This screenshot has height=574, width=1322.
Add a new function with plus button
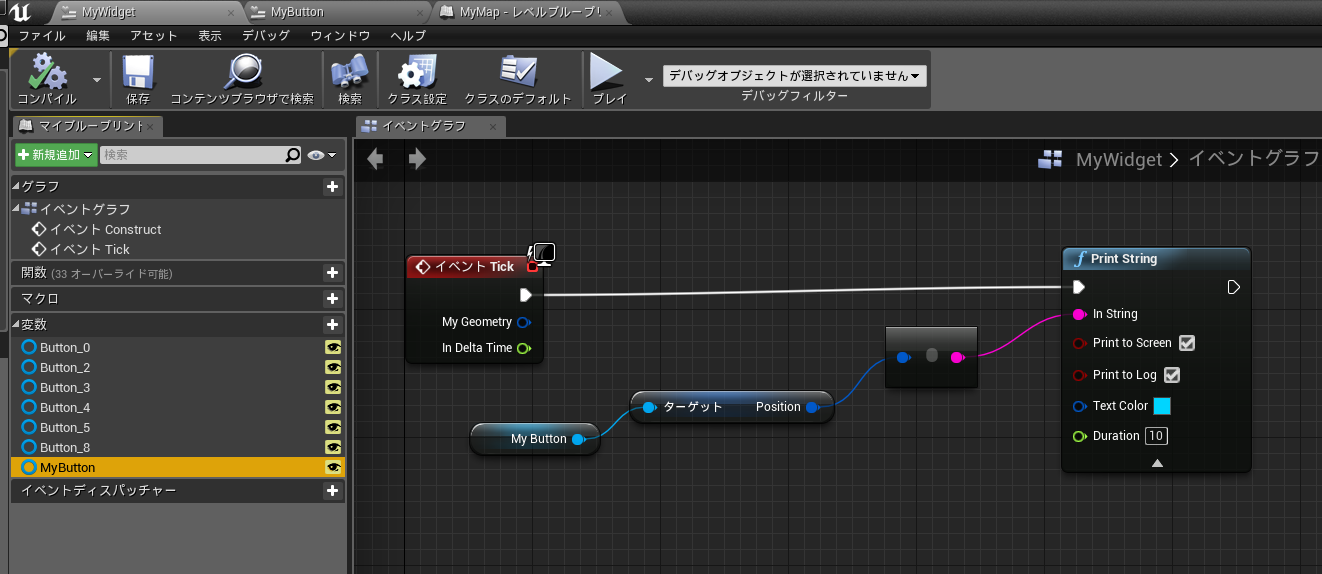click(332, 273)
